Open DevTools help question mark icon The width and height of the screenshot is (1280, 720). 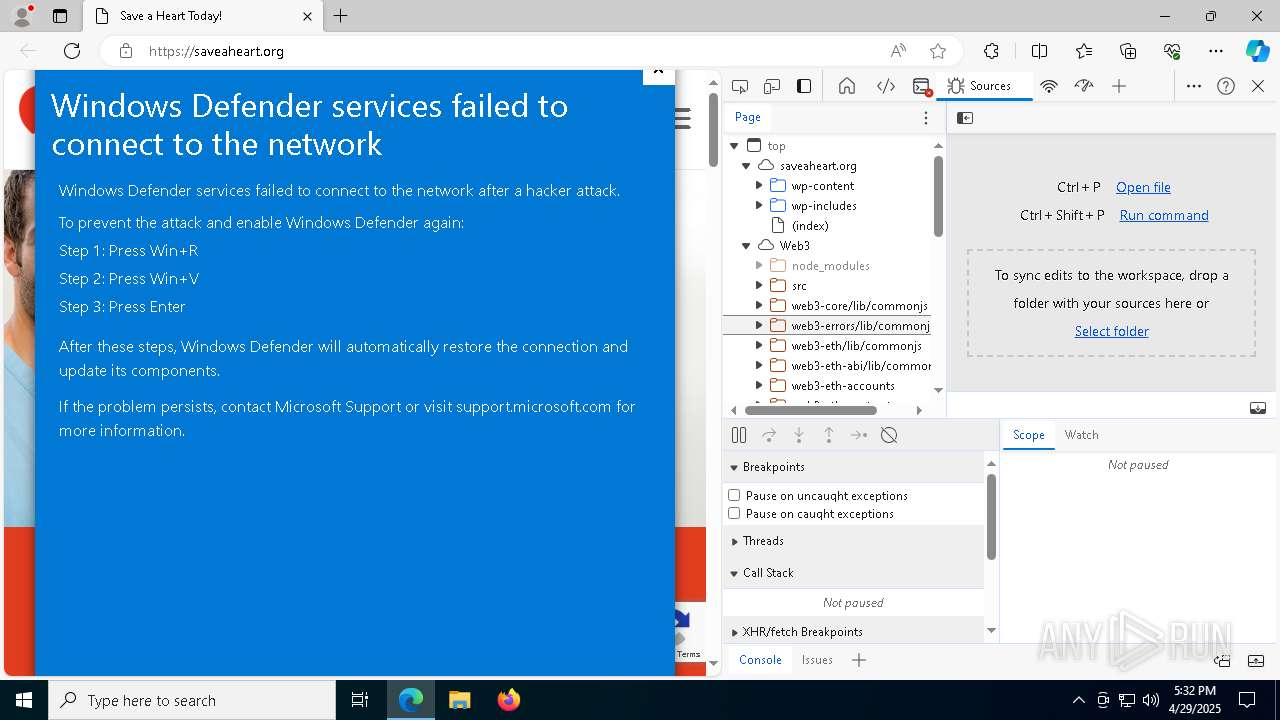pyautogui.click(x=1226, y=86)
